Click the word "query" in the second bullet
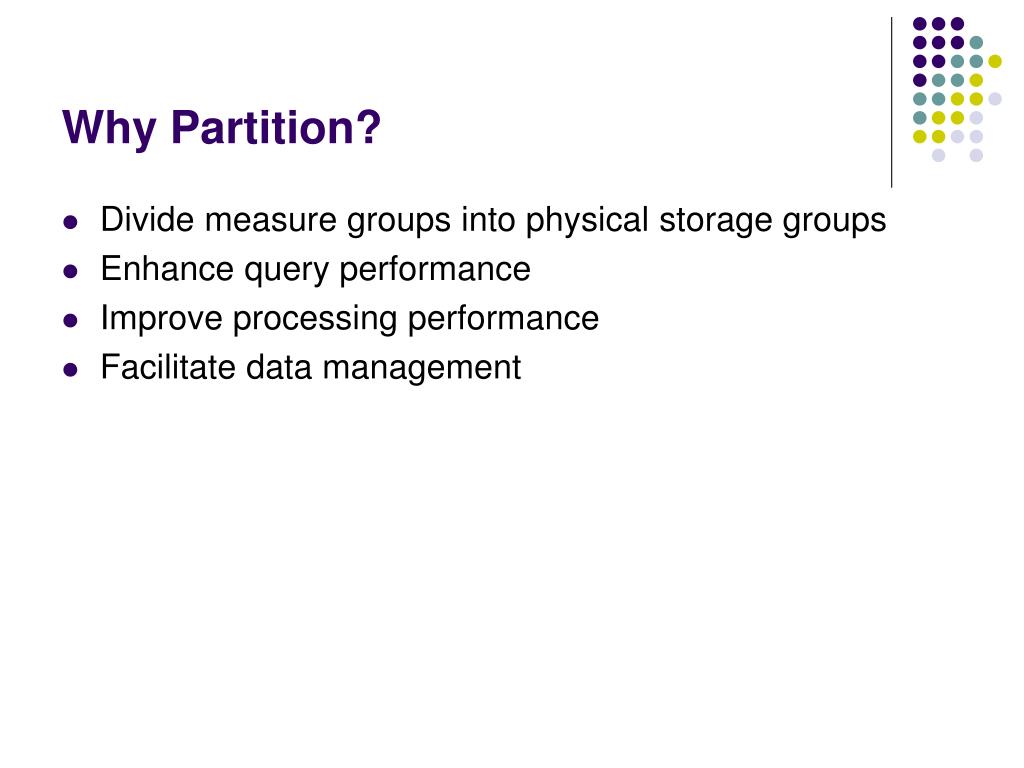Screen dimensions: 1024x768 286,271
